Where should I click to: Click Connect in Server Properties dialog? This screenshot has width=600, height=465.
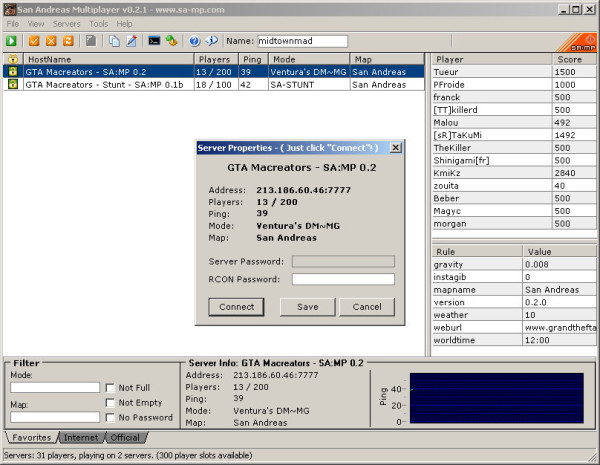point(236,307)
